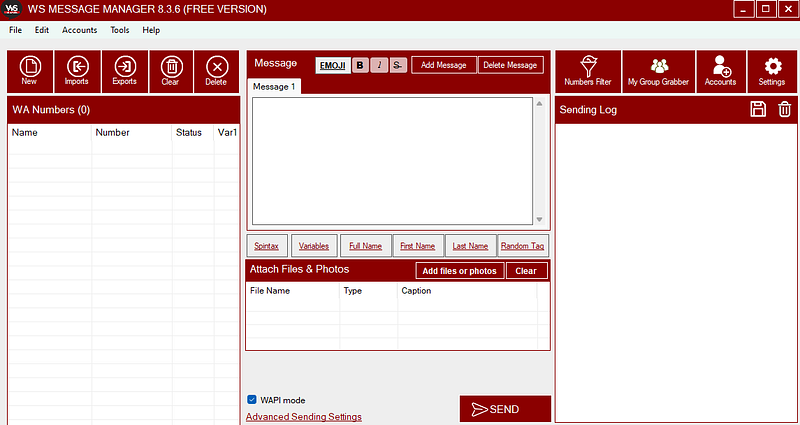Open the Imports icon
The width and height of the screenshot is (800, 425).
click(x=77, y=71)
